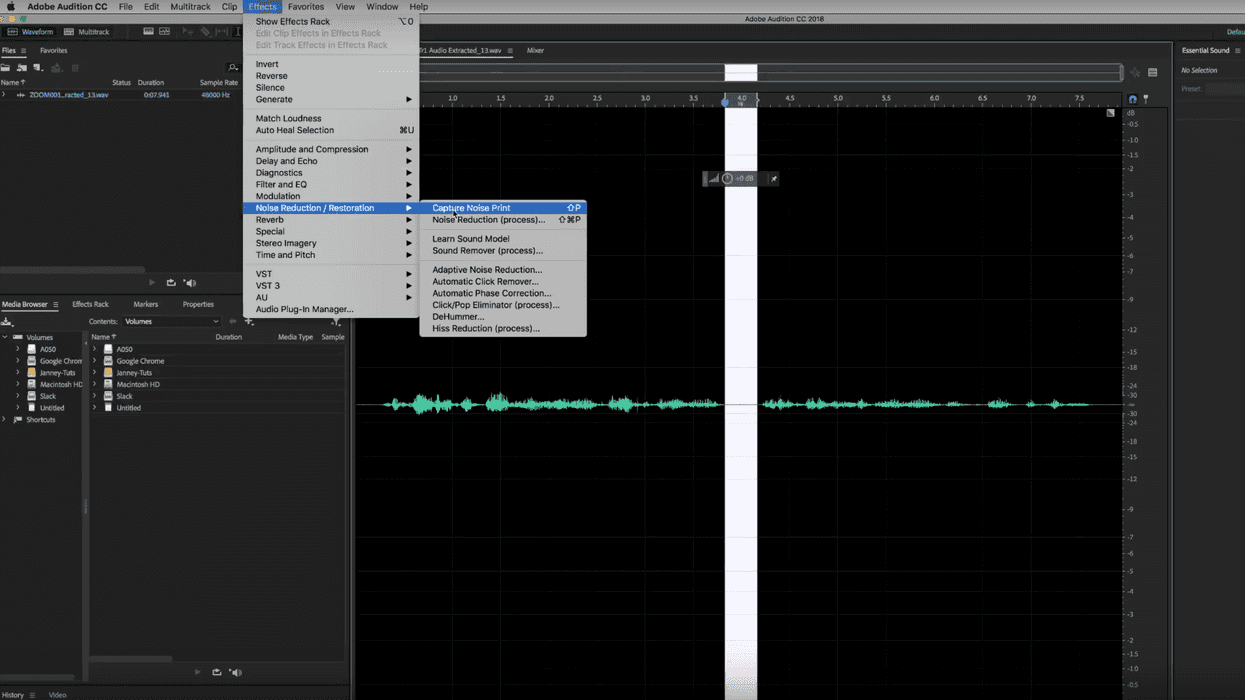Viewport: 1245px width, 700px height.
Task: Select the Razor tool in toolbar
Action: pyautogui.click(x=205, y=32)
